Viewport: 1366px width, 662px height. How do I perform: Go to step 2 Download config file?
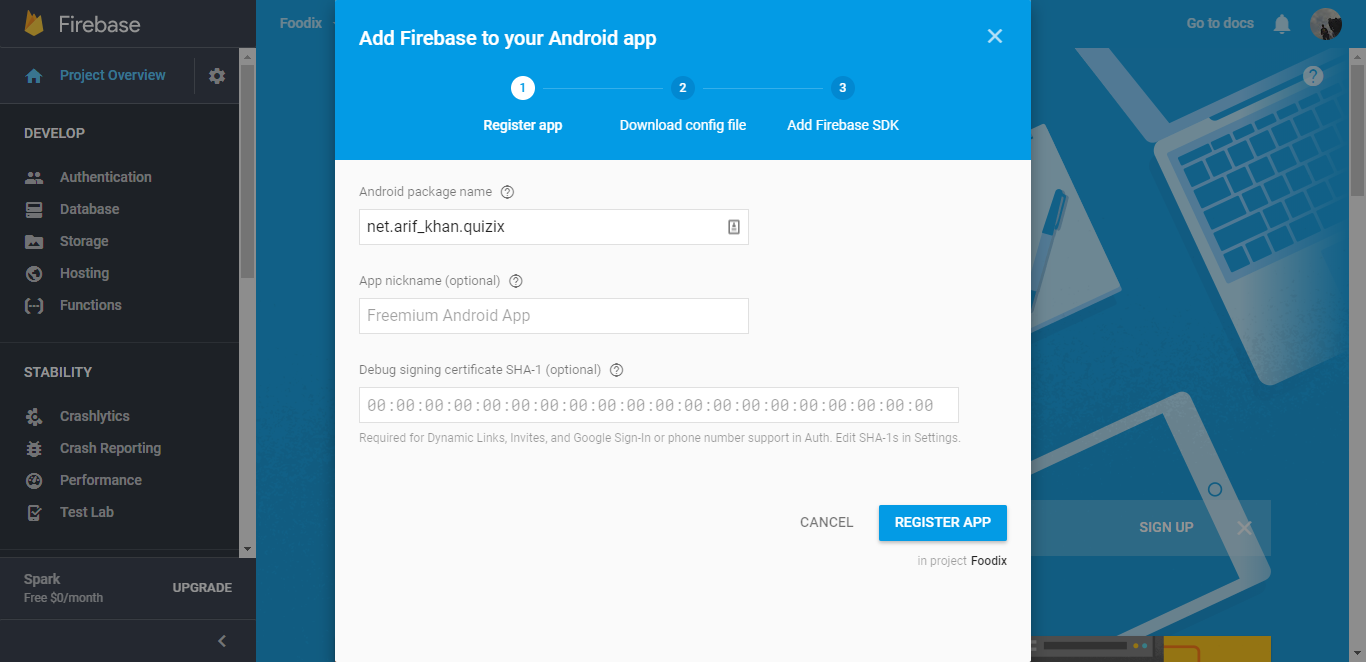click(683, 88)
